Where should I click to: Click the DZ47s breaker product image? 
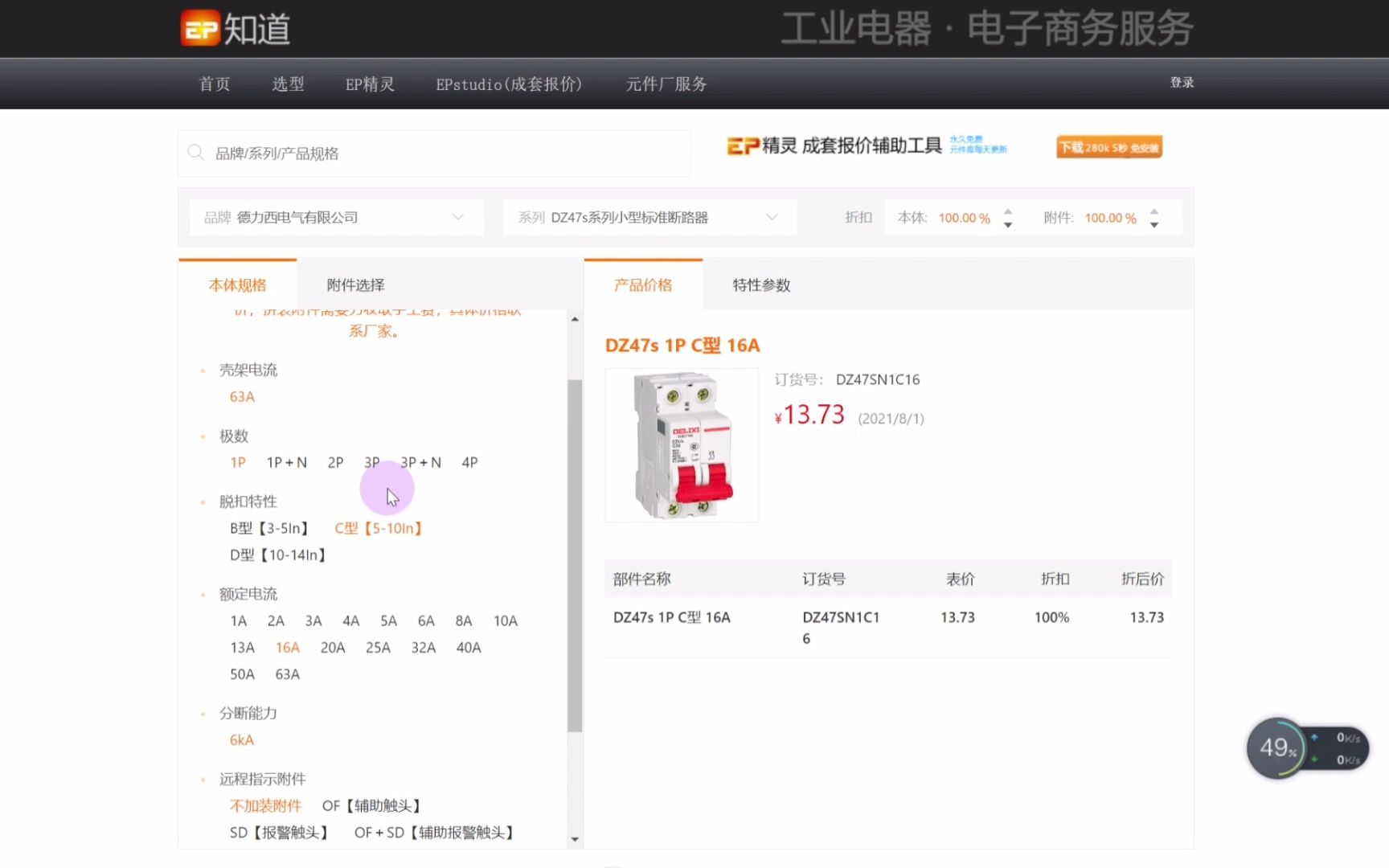[x=682, y=444]
